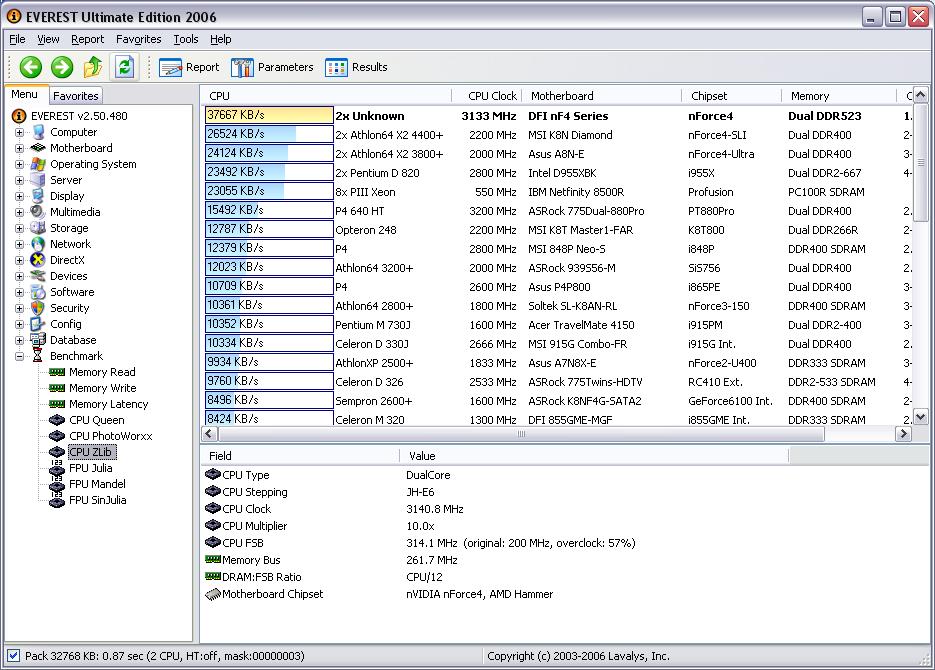This screenshot has height=670, width=935.
Task: Open Parameters in the toolbar
Action: (272, 67)
